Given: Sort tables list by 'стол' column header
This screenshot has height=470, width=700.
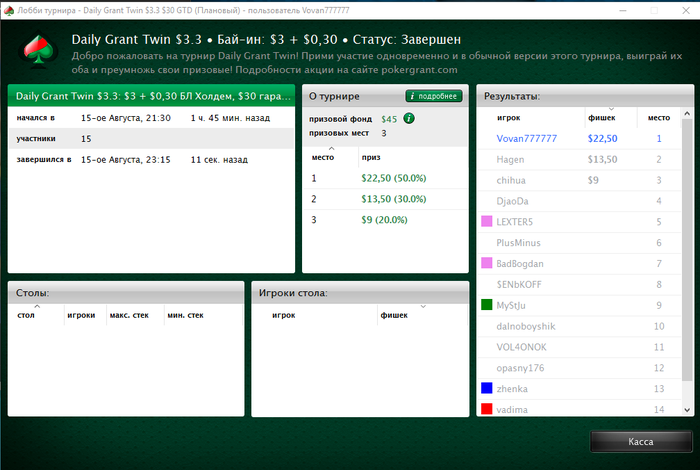Looking at the screenshot, I should 26,315.
